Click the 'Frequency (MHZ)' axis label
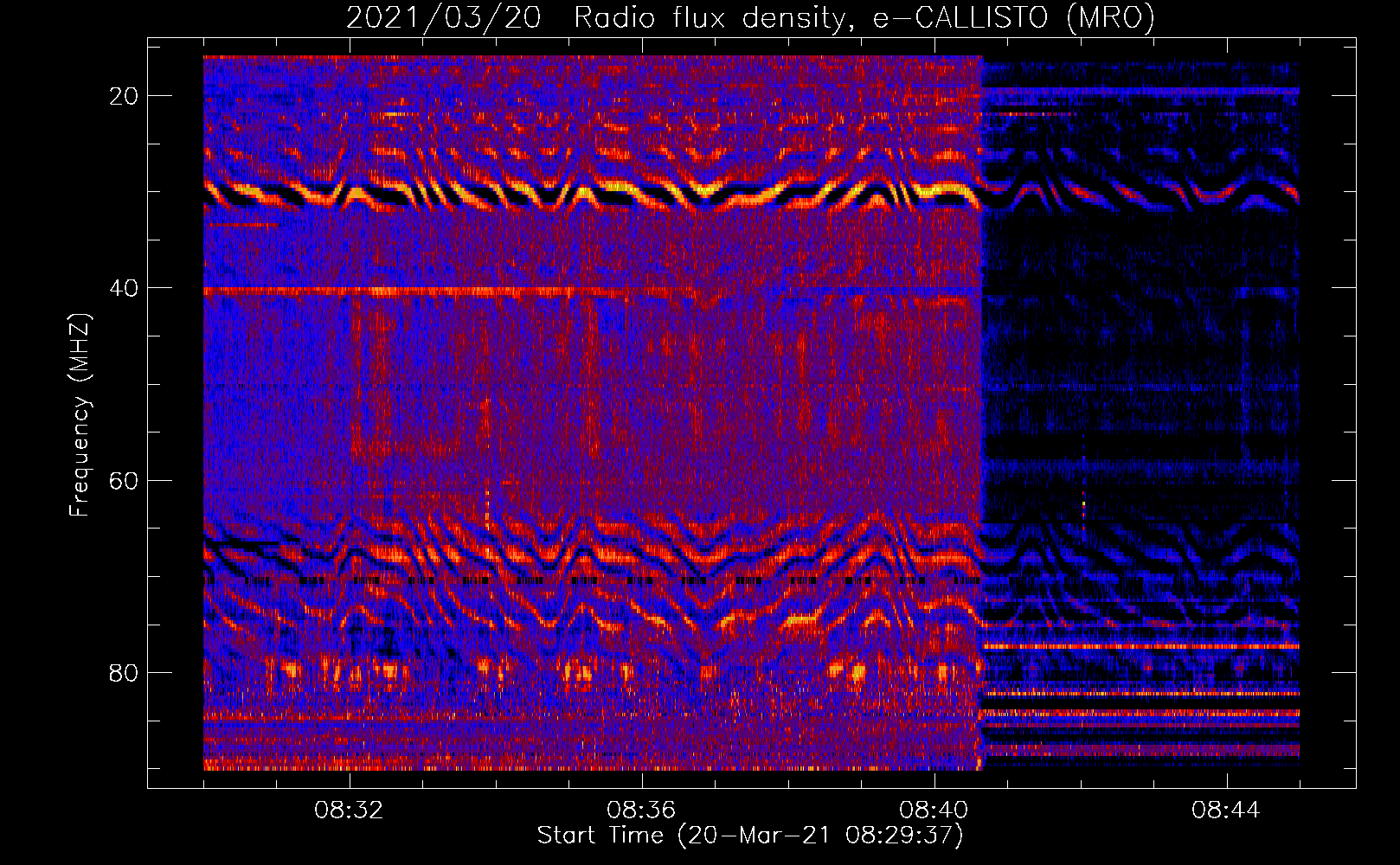This screenshot has height=865, width=1400. coord(80,415)
